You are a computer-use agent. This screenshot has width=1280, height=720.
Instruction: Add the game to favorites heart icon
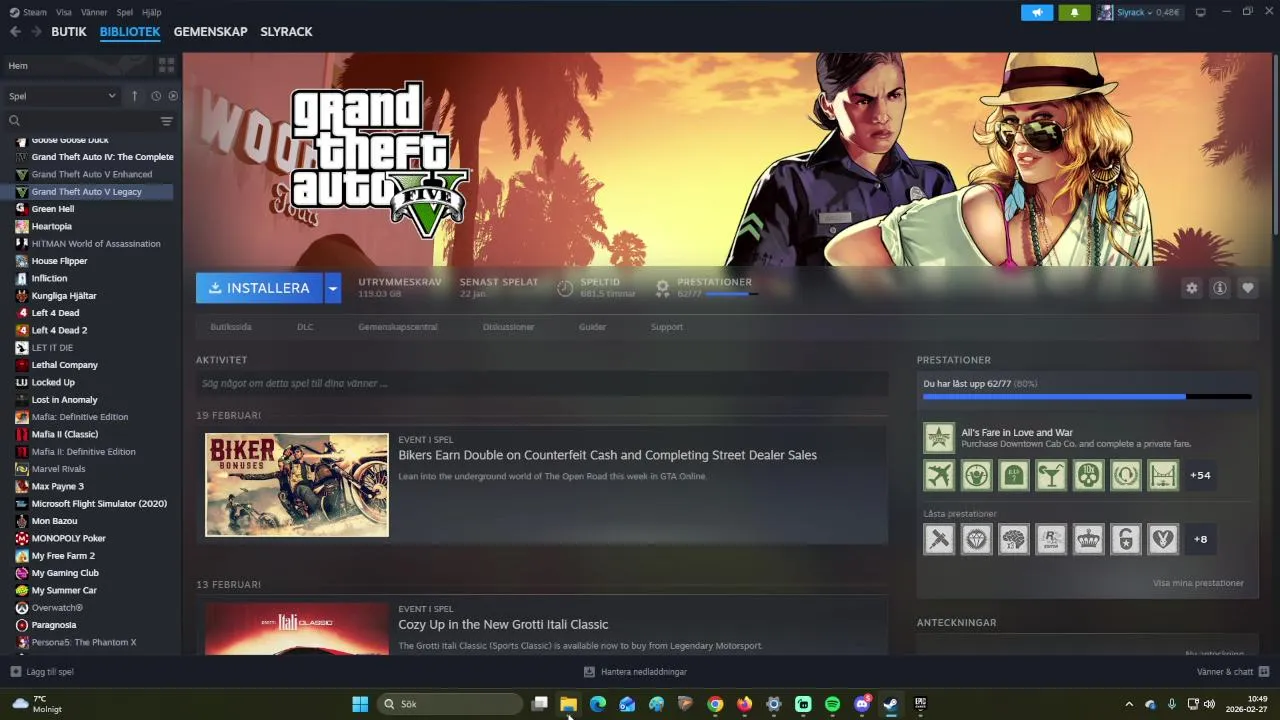[1248, 288]
